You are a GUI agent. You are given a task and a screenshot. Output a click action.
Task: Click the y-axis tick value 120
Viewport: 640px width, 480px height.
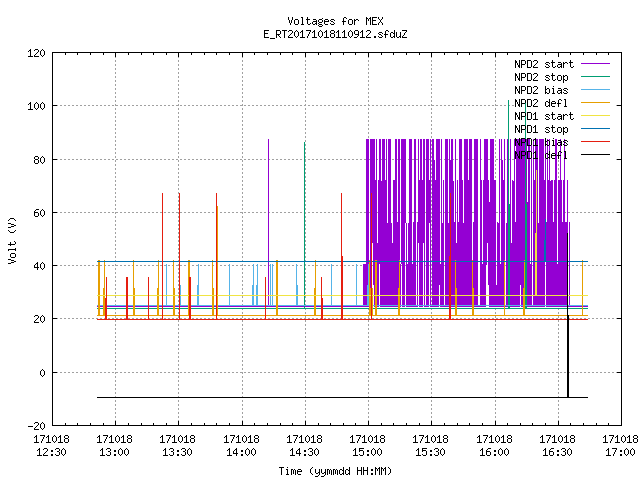pos(36,53)
